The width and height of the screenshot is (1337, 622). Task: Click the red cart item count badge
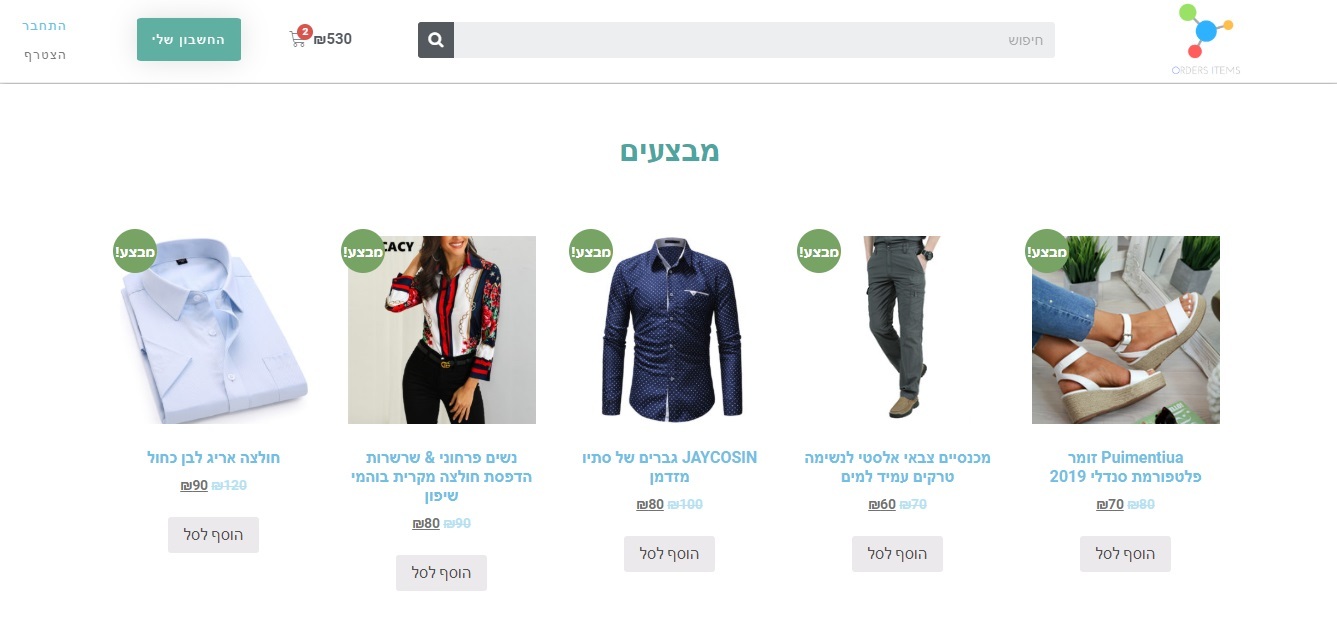click(x=305, y=31)
